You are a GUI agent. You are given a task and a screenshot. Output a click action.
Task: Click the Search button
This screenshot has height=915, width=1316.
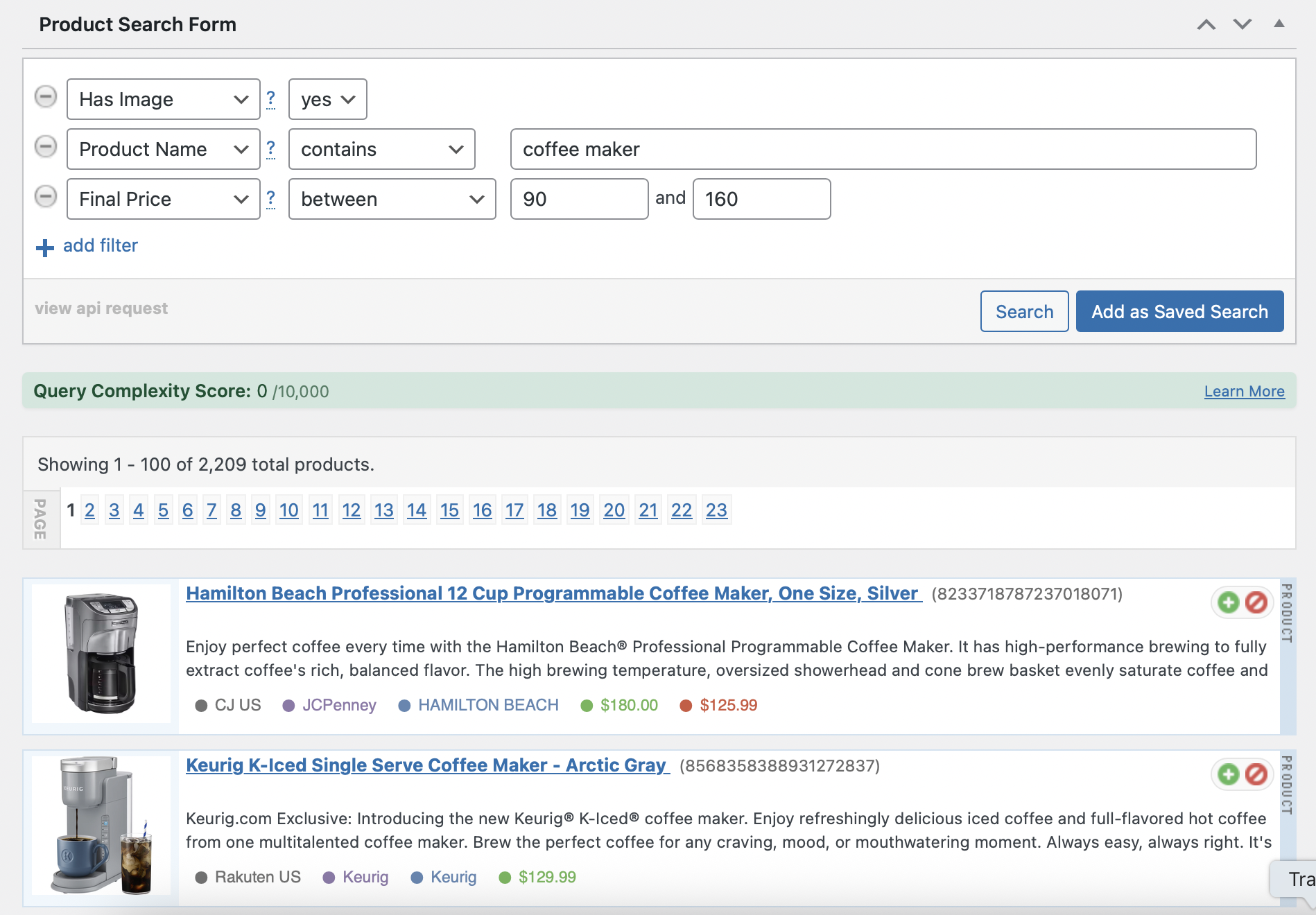[1025, 311]
